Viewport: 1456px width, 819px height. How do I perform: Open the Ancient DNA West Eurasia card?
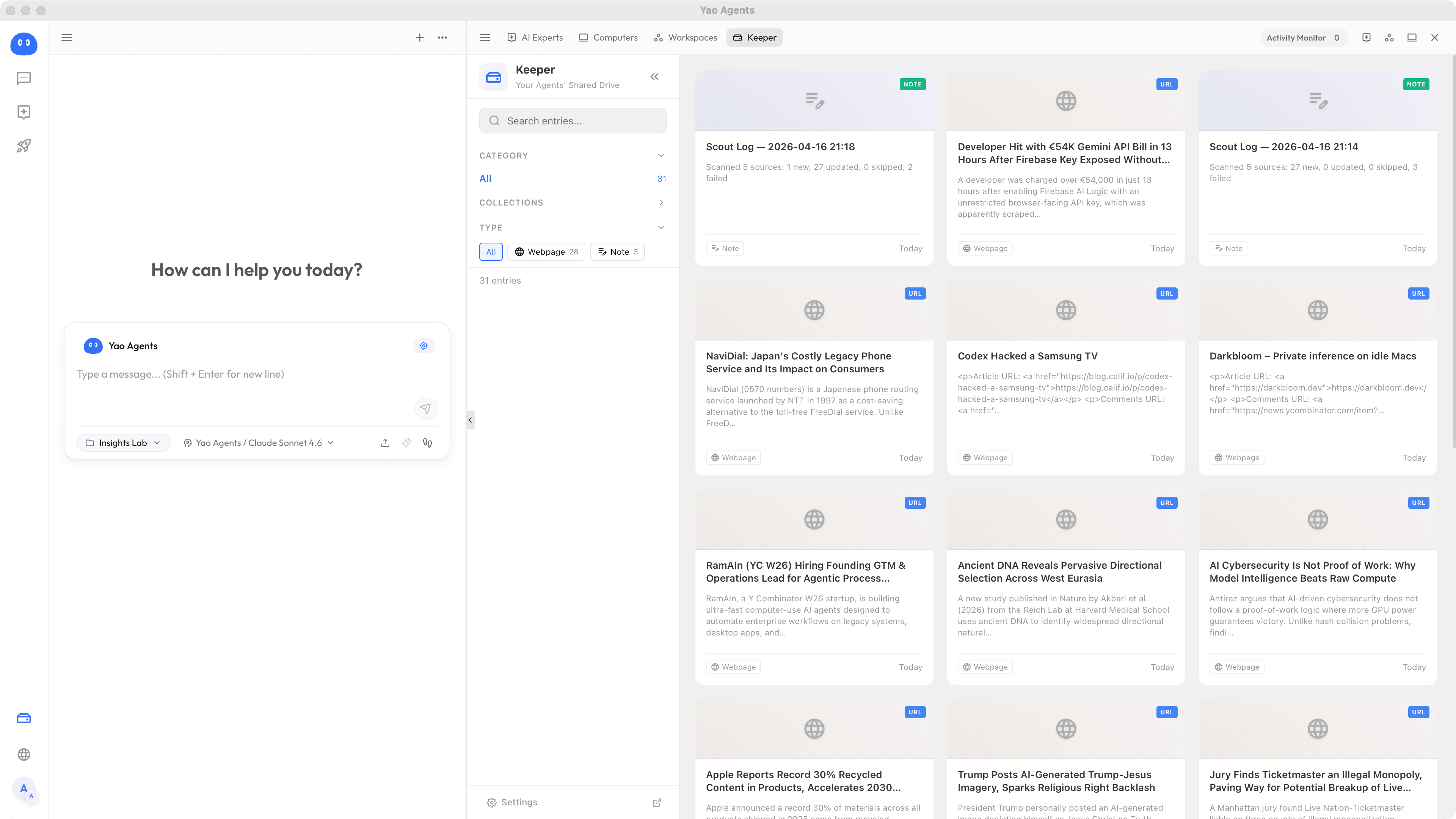click(x=1065, y=587)
